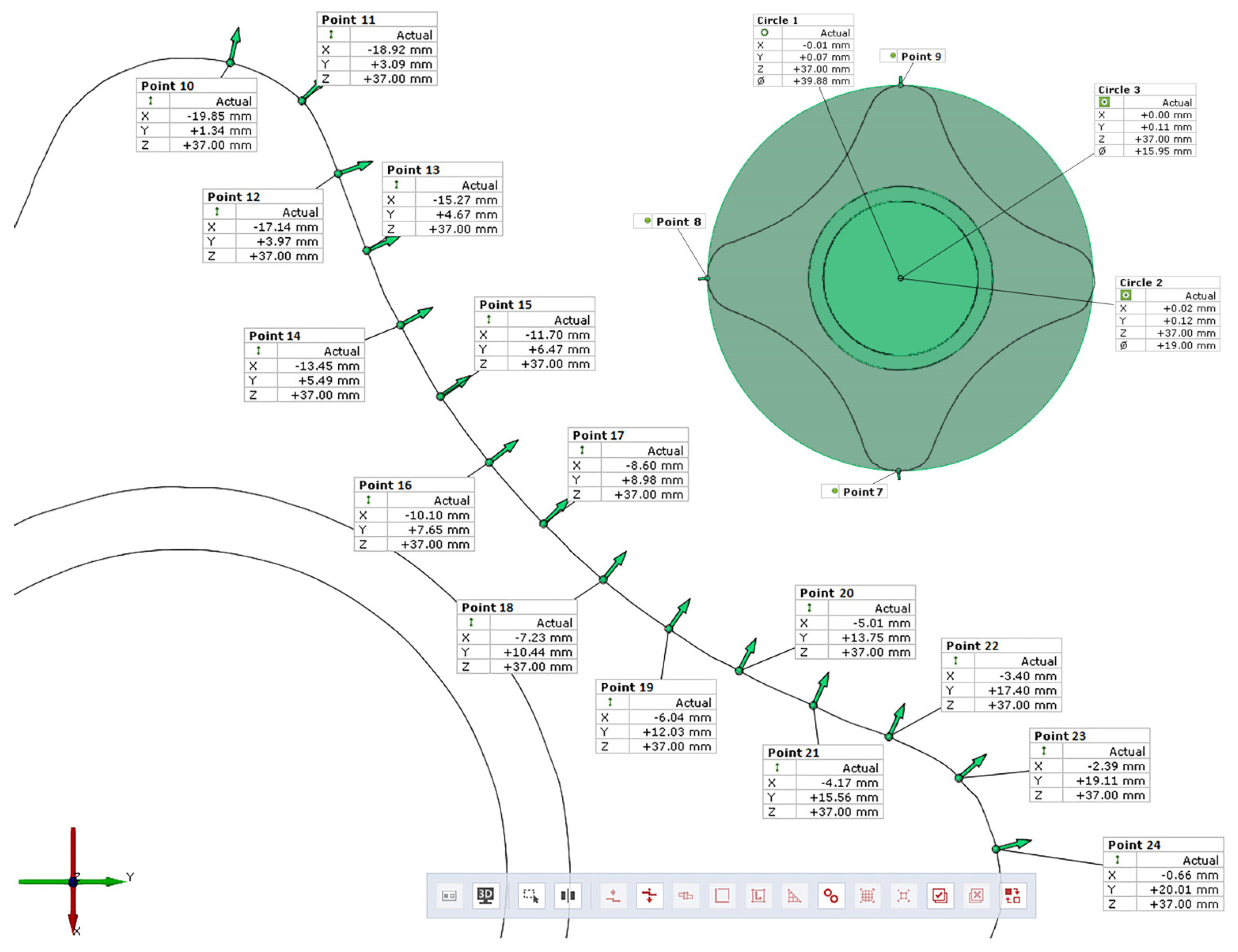Image resolution: width=1238 pixels, height=952 pixels.
Task: Click the green marker dot beside Point 8
Action: (x=648, y=221)
